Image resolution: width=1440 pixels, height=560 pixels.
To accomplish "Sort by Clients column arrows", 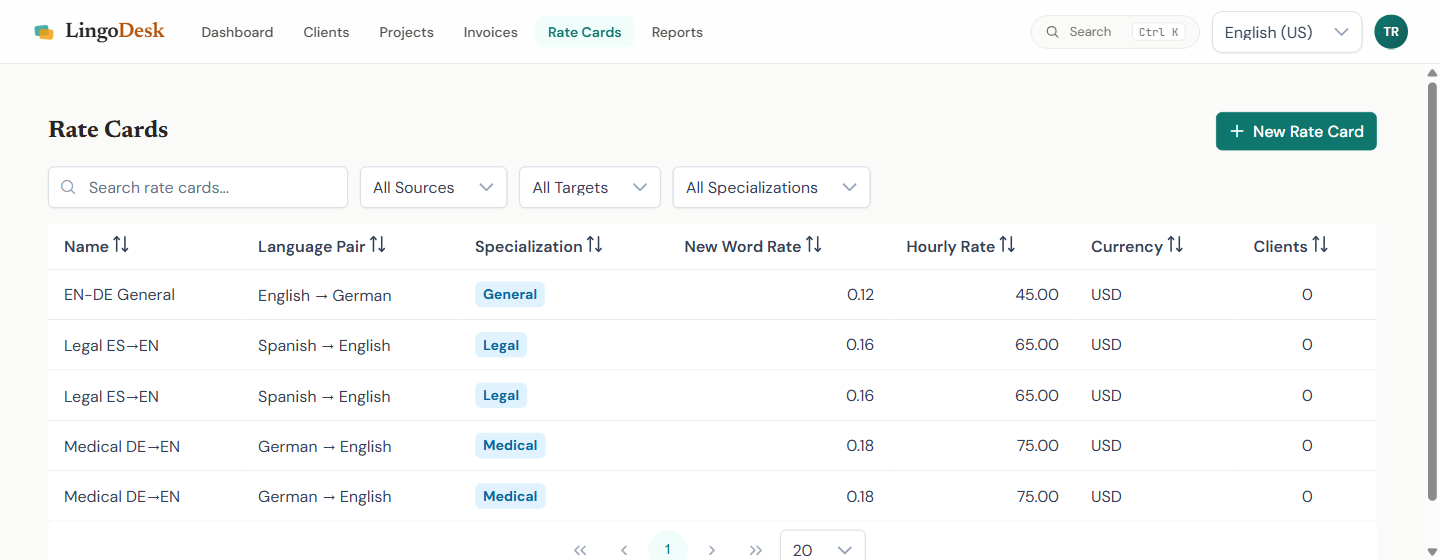I will pyautogui.click(x=1320, y=245).
